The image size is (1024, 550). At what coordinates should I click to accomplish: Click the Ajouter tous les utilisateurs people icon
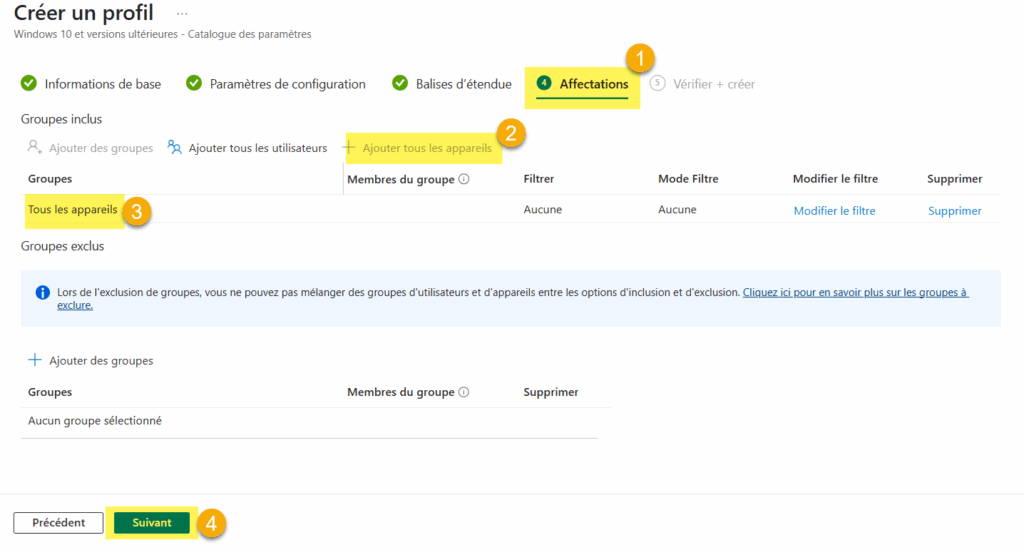(x=174, y=147)
